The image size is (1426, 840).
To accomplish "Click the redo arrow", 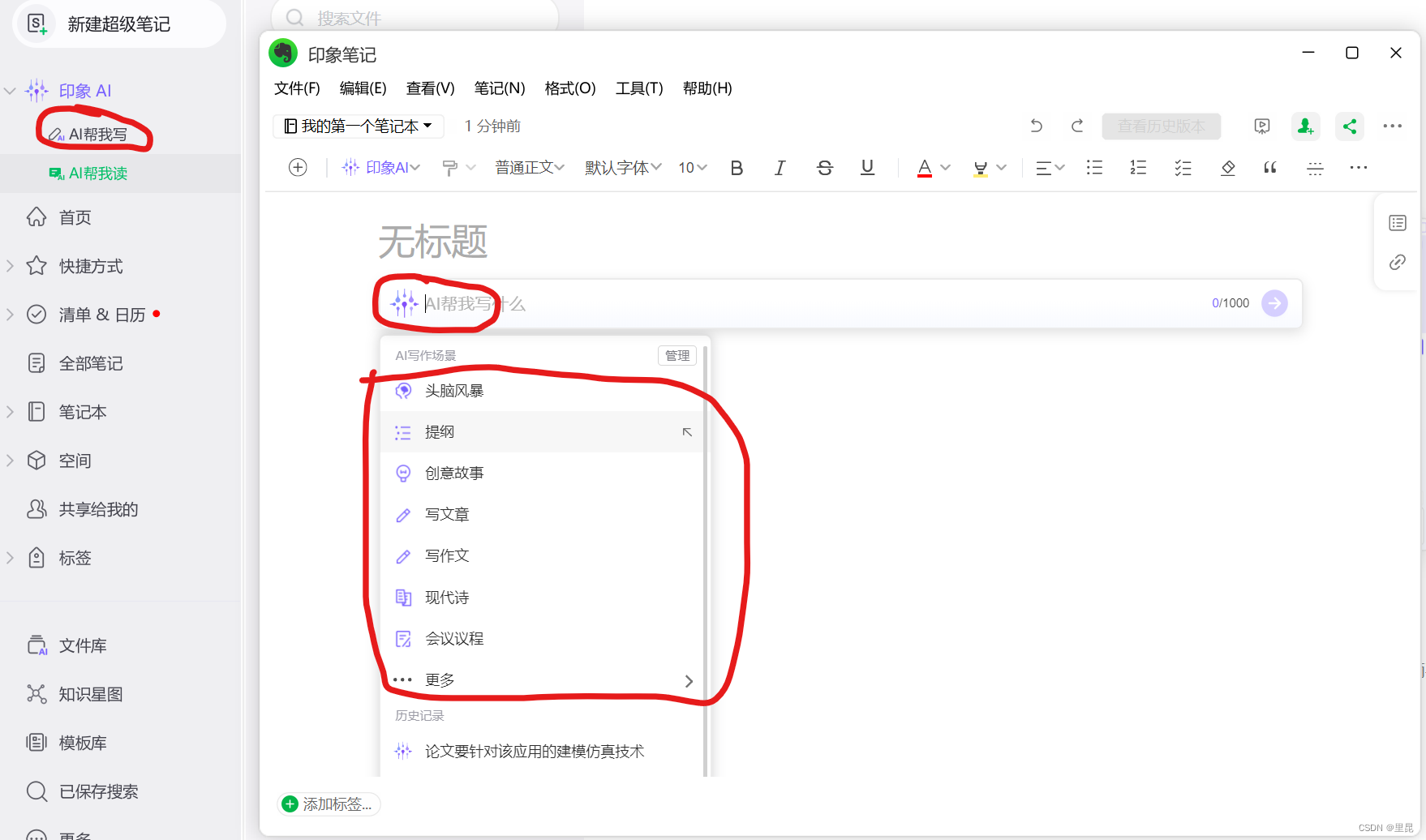I will (1077, 126).
